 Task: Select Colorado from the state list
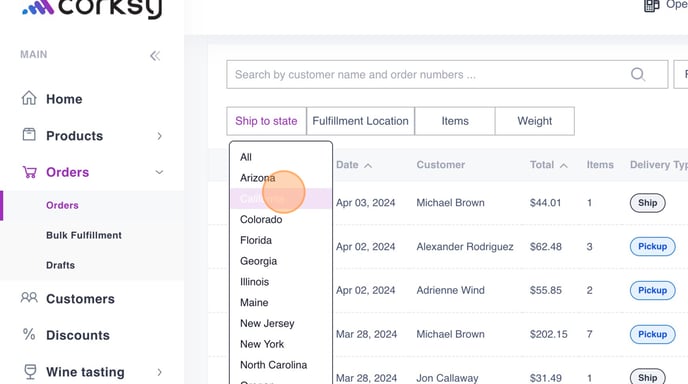point(261,219)
